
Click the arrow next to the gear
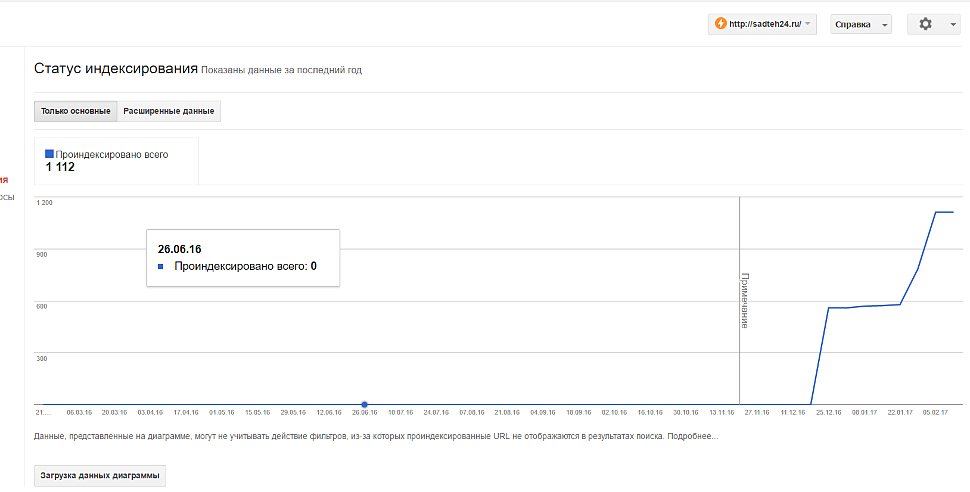[x=953, y=25]
